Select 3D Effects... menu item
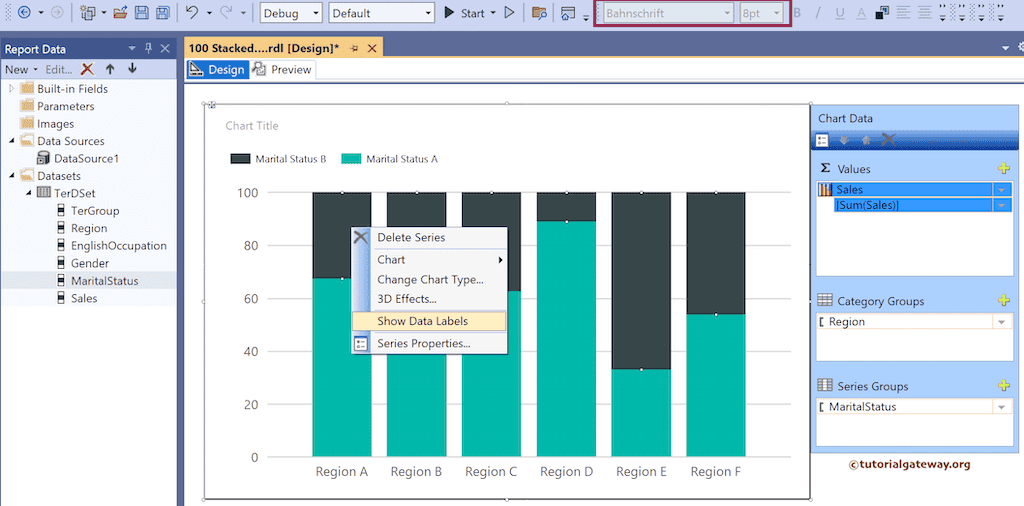This screenshot has height=506, width=1024. coord(430,299)
